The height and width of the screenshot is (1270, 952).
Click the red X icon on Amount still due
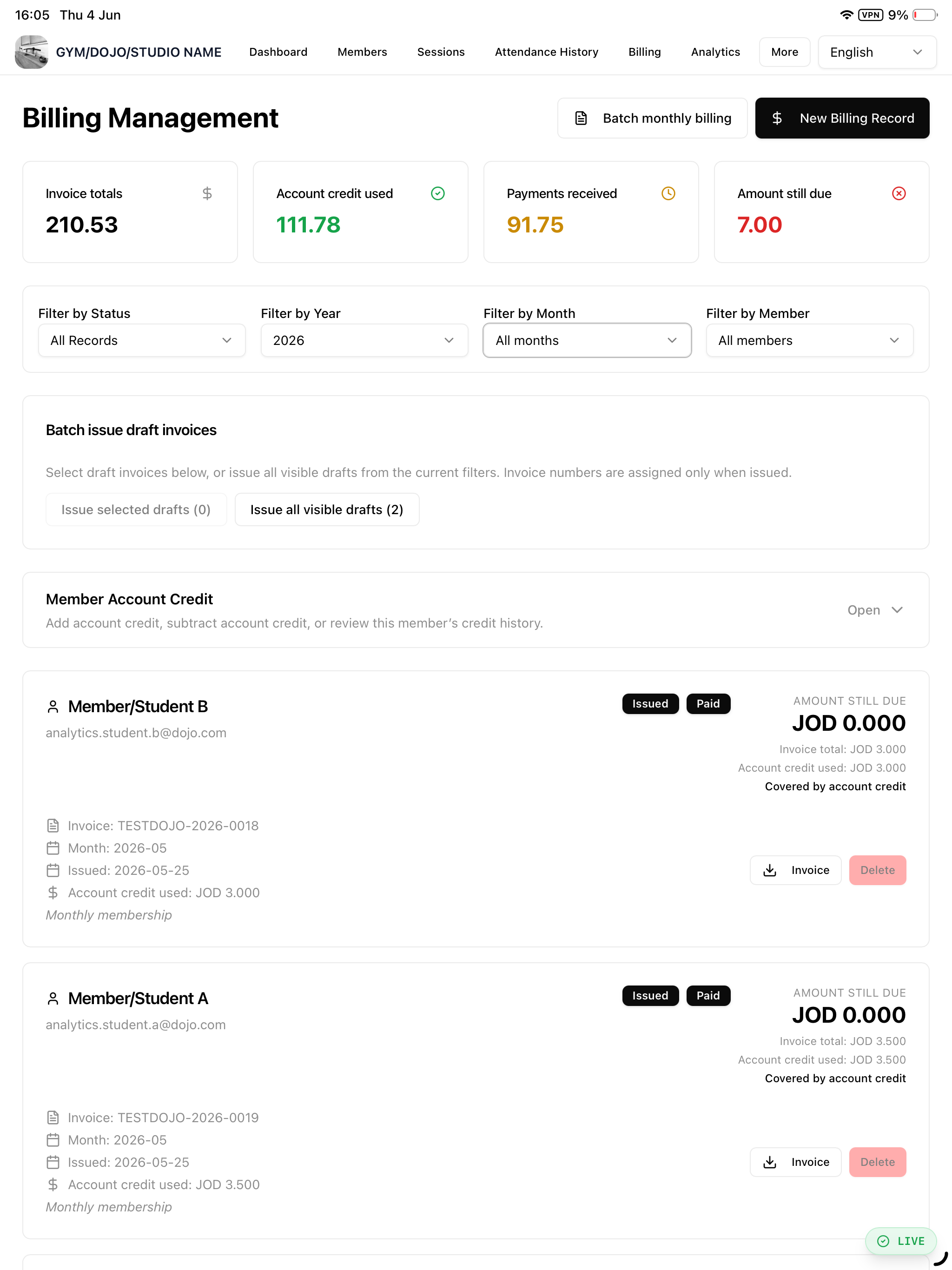899,193
